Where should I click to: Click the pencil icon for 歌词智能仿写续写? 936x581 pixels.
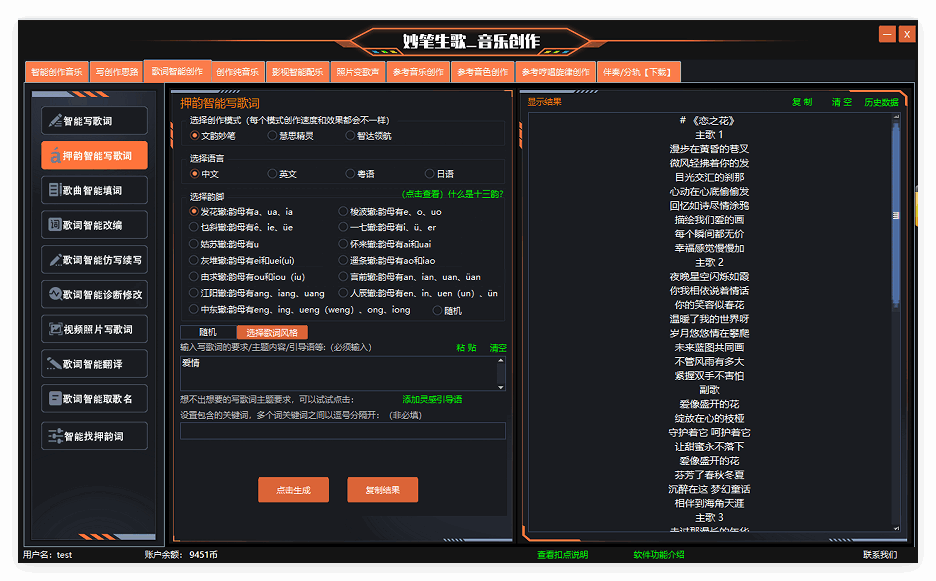click(55, 260)
